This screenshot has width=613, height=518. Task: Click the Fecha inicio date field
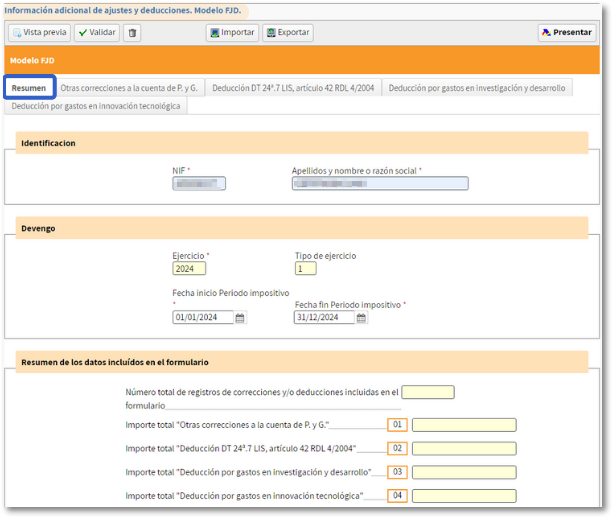click(203, 318)
